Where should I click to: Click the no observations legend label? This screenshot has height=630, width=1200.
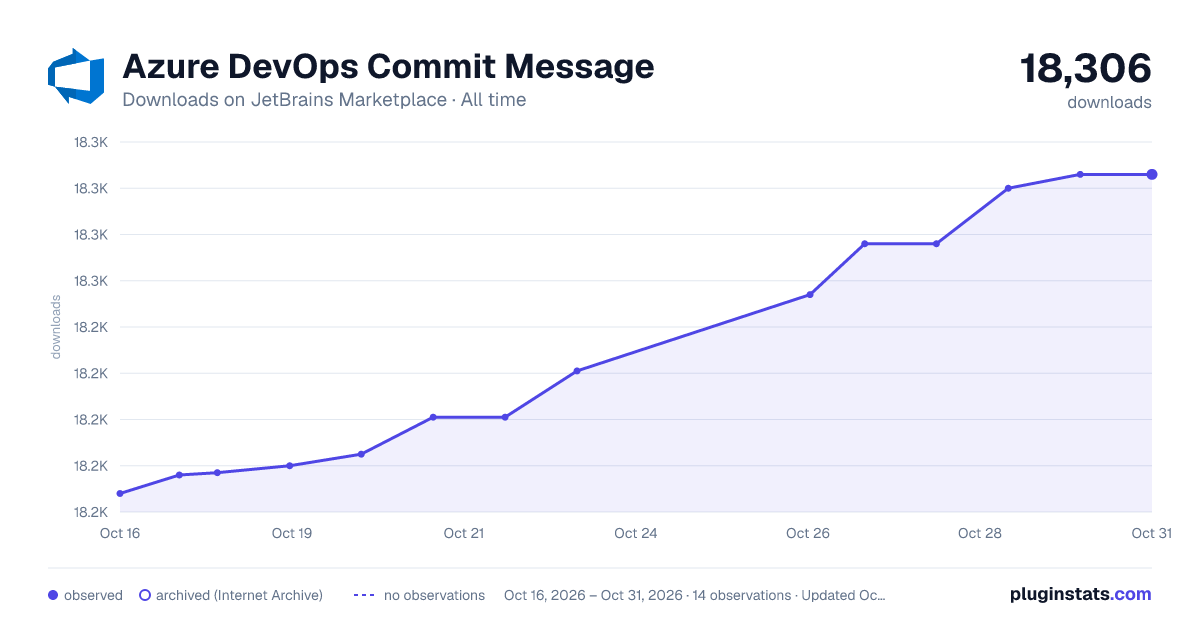[x=434, y=595]
